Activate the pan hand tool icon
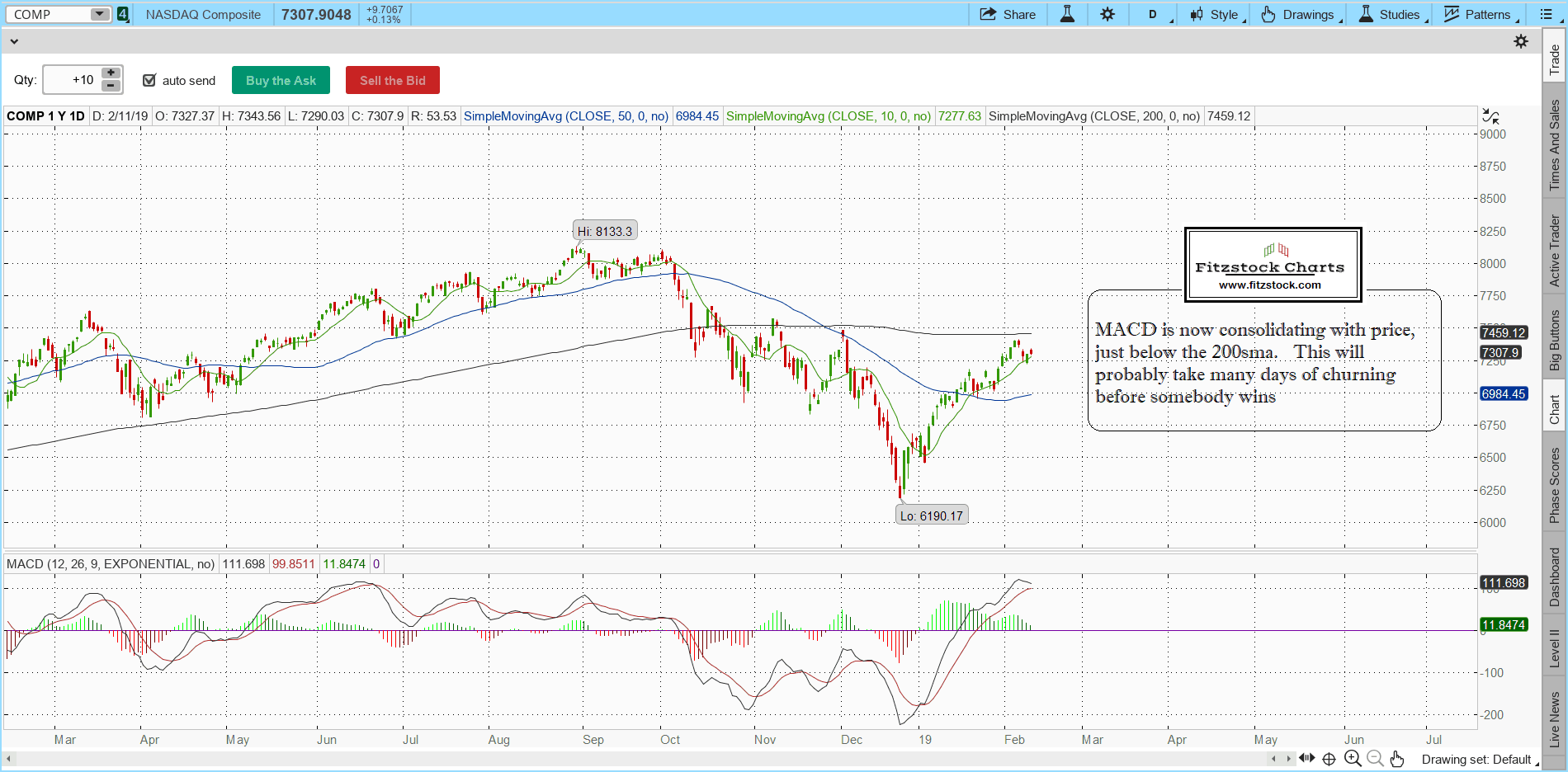Viewport: 1568px width, 772px height. 1396,759
